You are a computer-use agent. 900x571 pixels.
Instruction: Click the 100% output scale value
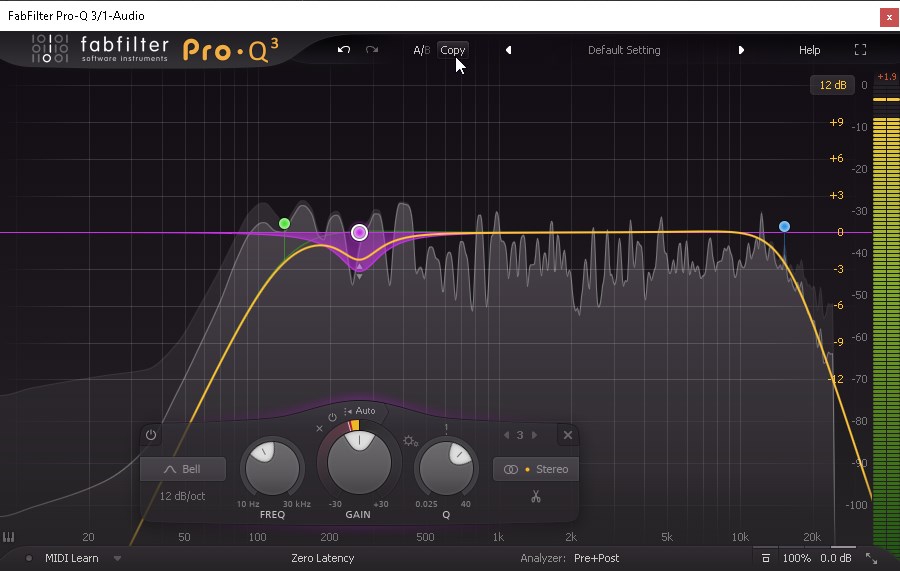click(x=796, y=558)
